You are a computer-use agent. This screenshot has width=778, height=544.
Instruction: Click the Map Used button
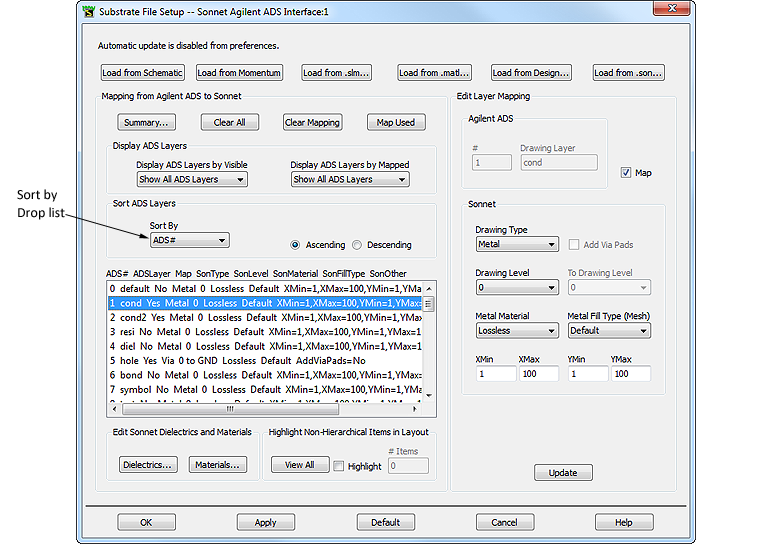click(396, 122)
